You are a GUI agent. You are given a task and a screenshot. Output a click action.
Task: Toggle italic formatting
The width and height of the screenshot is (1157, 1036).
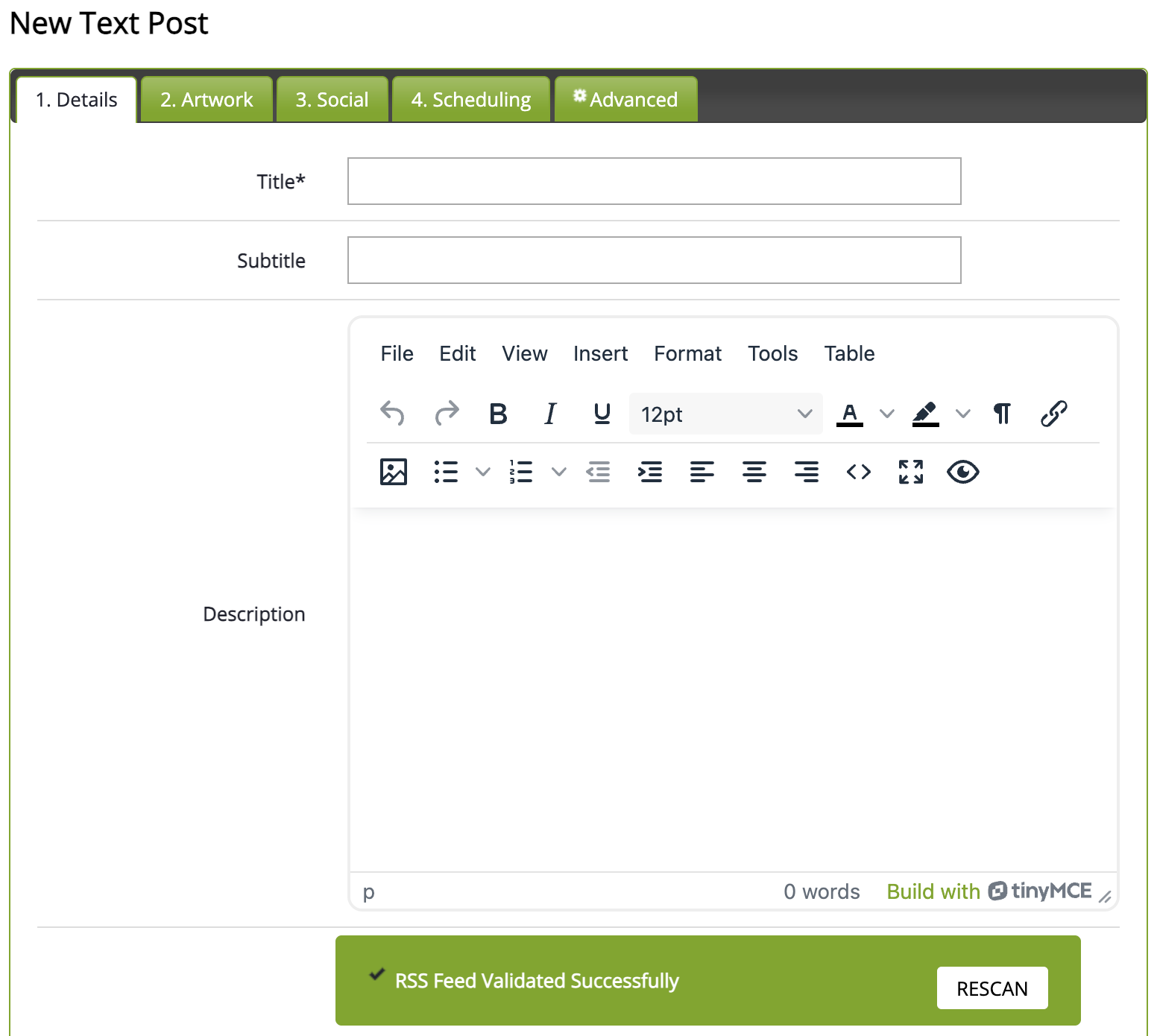[x=550, y=414]
